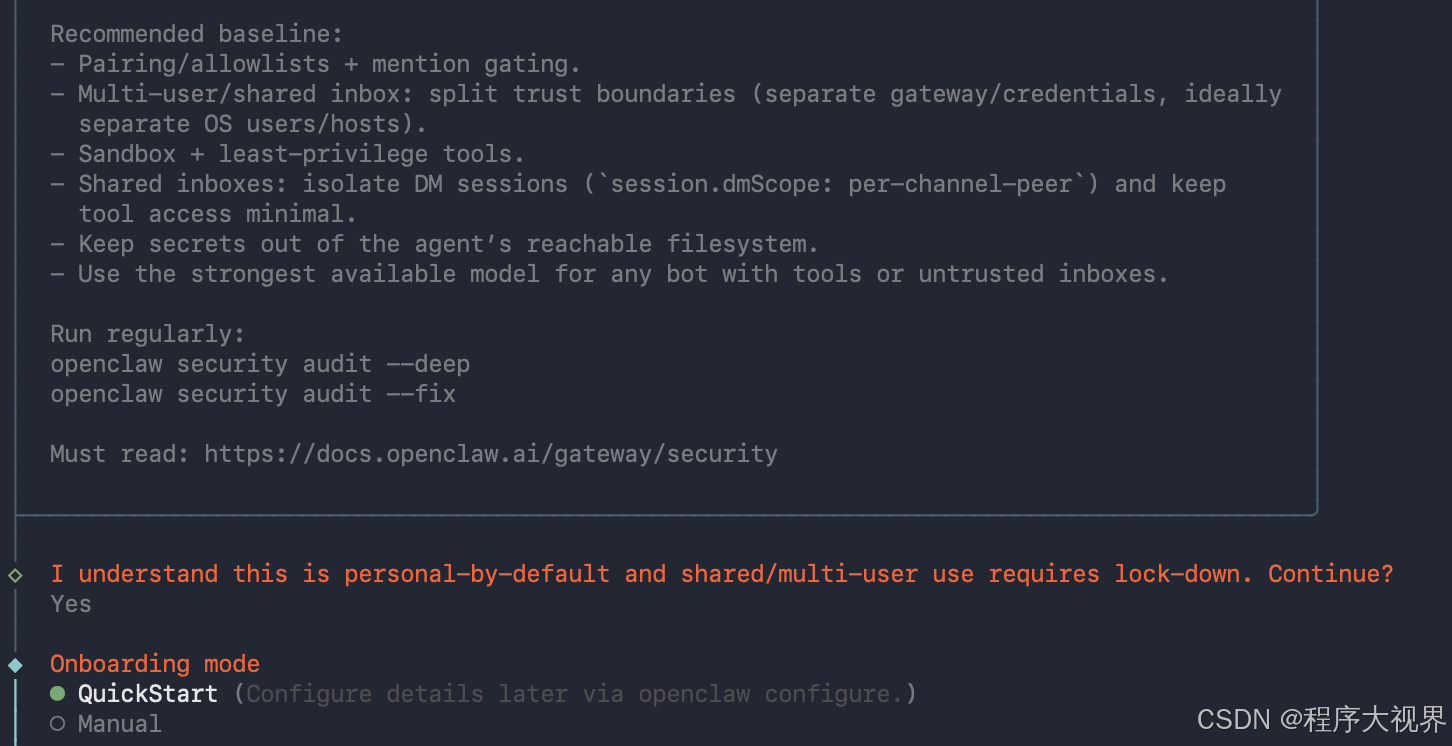Viewport: 1452px width, 746px height.
Task: Click the 'openclaw security audit --deep' command
Action: 260,364
